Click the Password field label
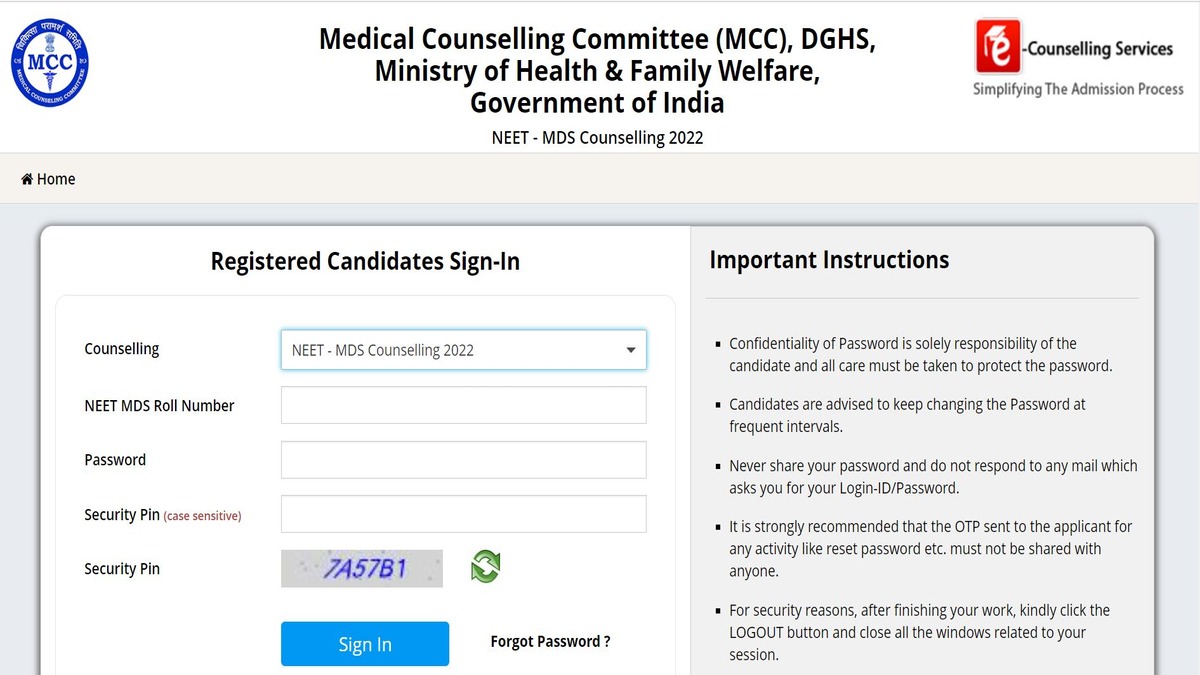This screenshot has width=1200, height=675. (115, 460)
